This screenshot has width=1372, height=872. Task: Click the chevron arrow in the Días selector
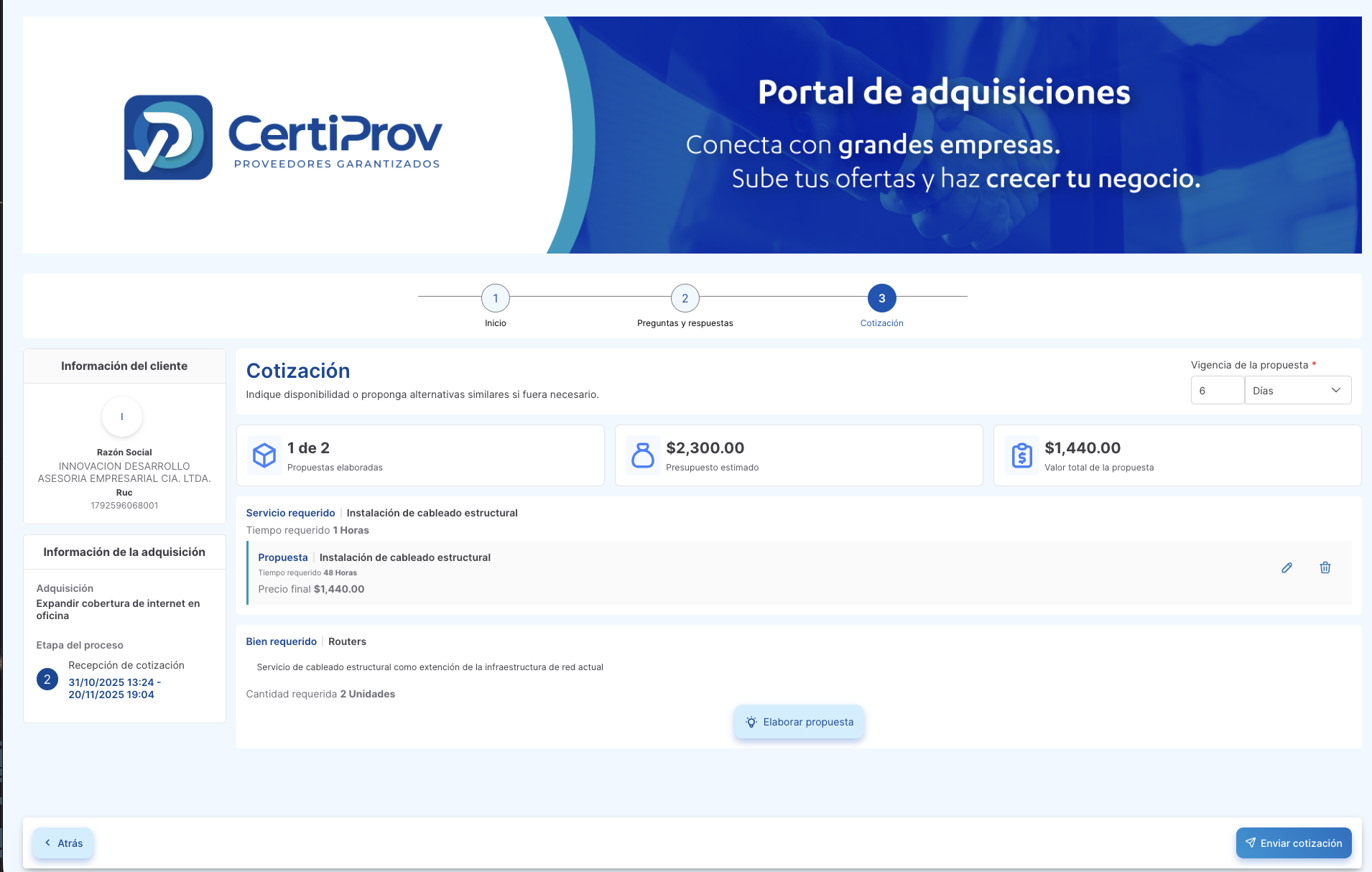pyautogui.click(x=1335, y=390)
